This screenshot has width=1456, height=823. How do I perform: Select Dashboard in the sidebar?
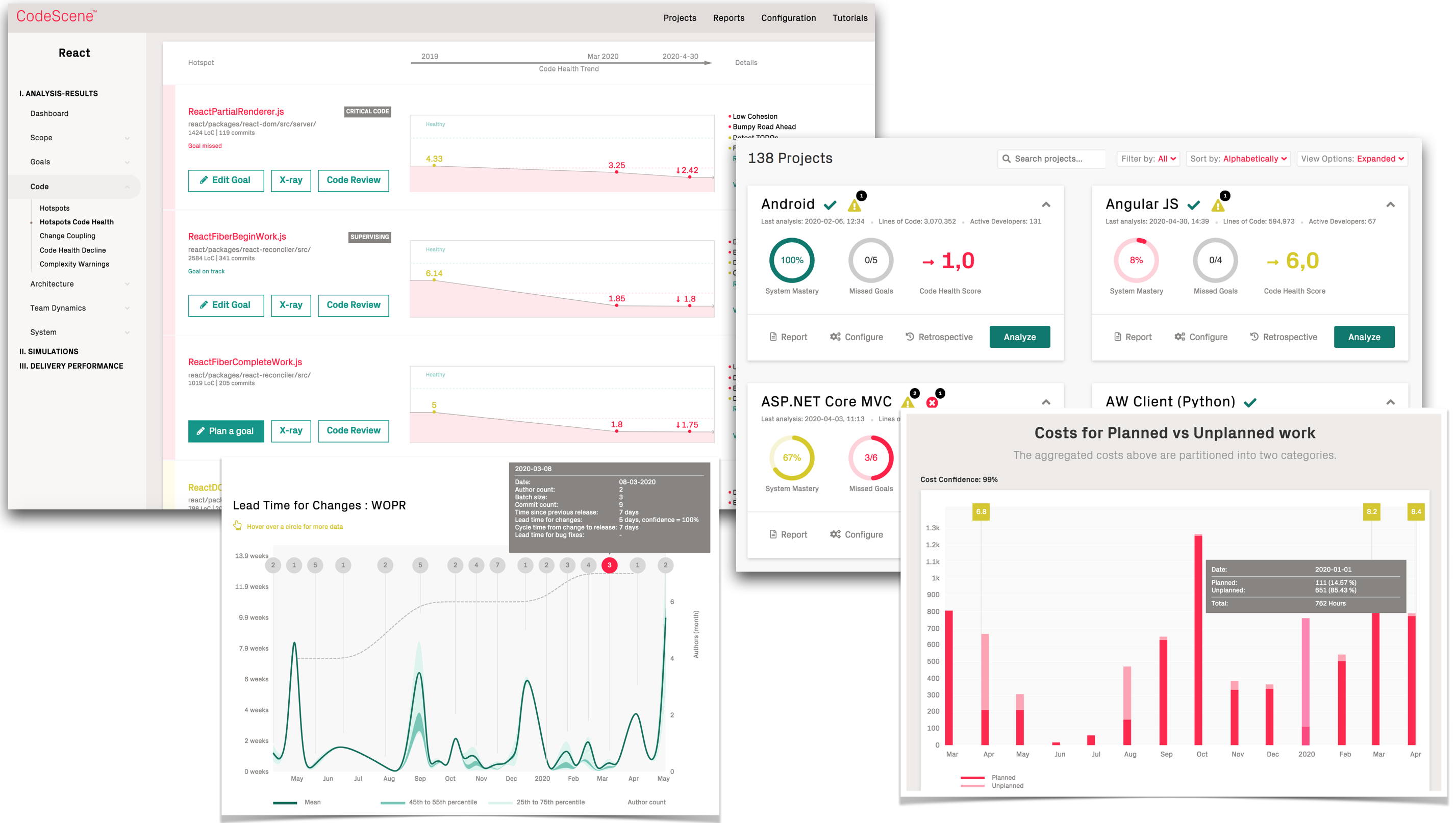[x=49, y=114]
